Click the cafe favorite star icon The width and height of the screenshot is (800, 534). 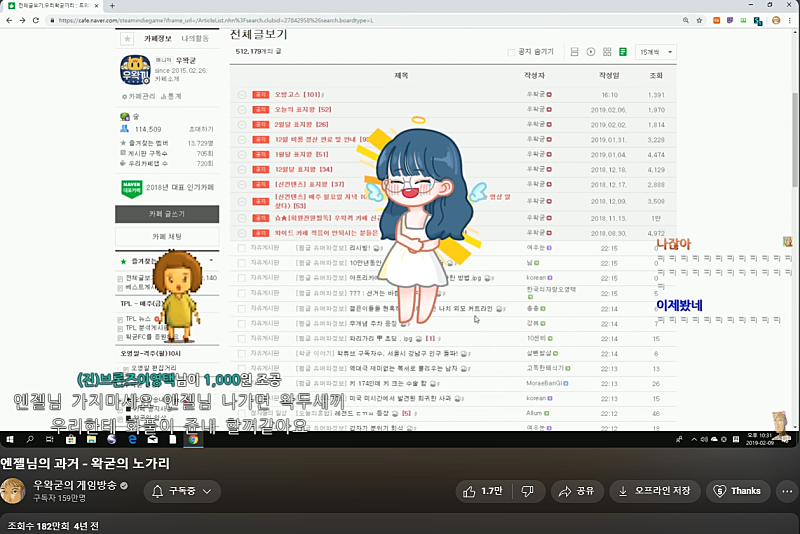(x=126, y=39)
